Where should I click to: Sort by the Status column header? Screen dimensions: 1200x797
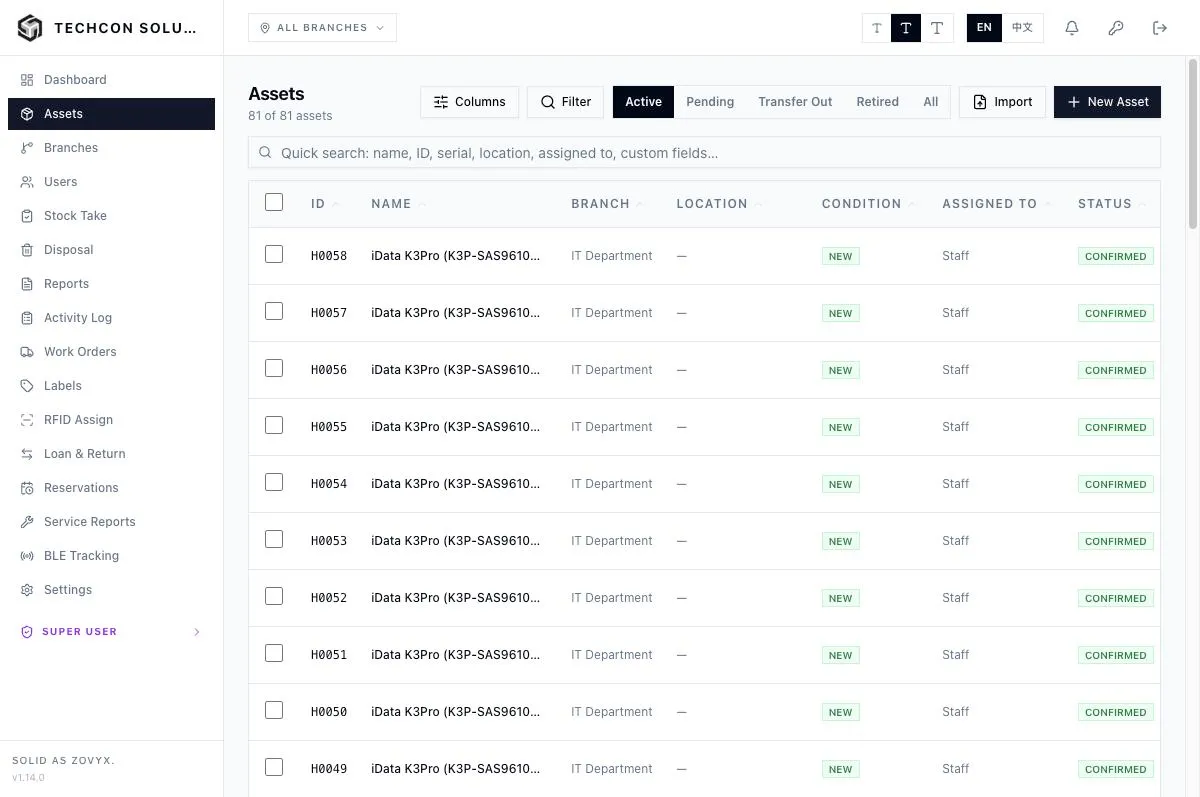pos(1112,204)
